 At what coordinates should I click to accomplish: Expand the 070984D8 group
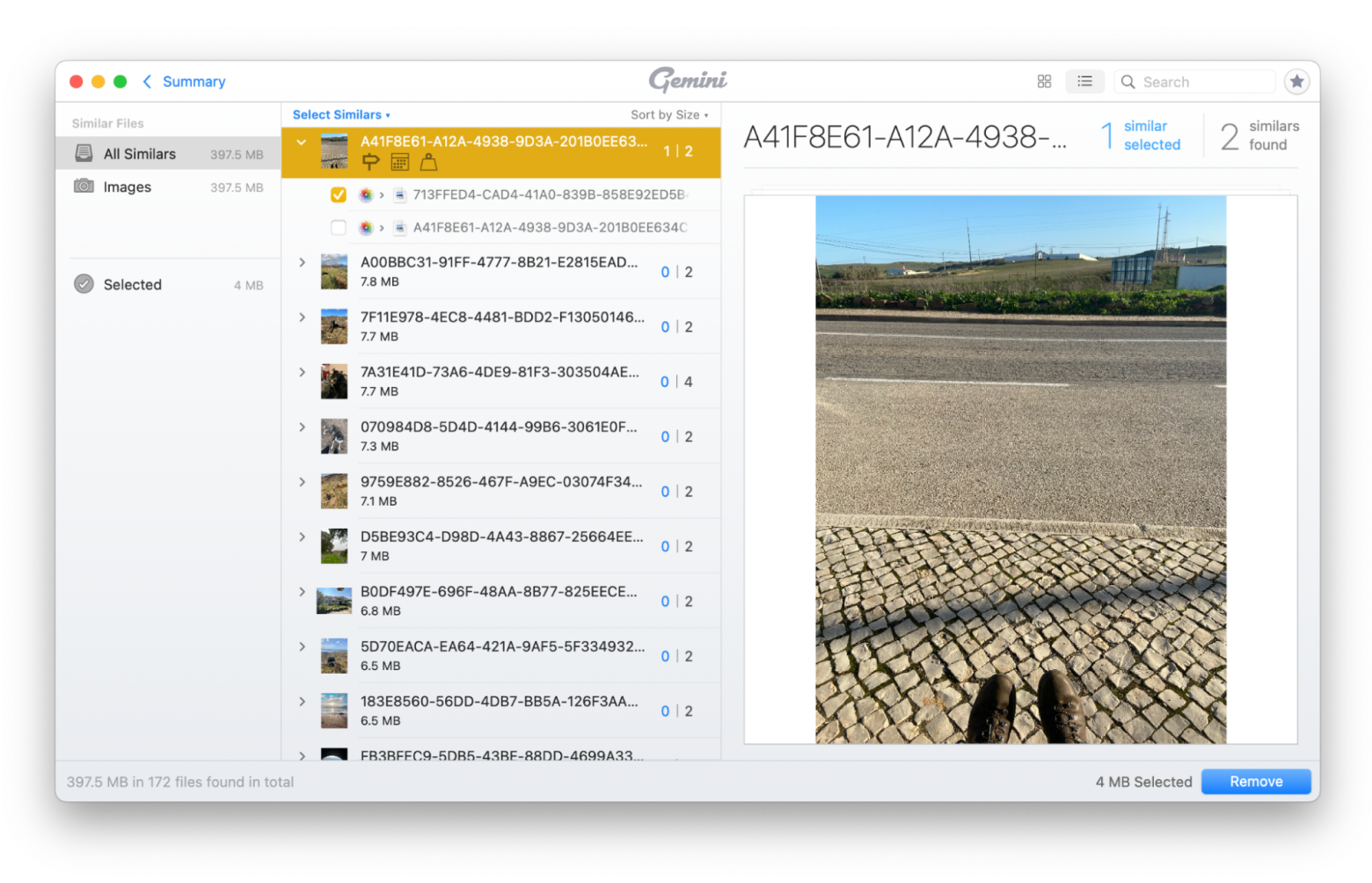pyautogui.click(x=302, y=427)
